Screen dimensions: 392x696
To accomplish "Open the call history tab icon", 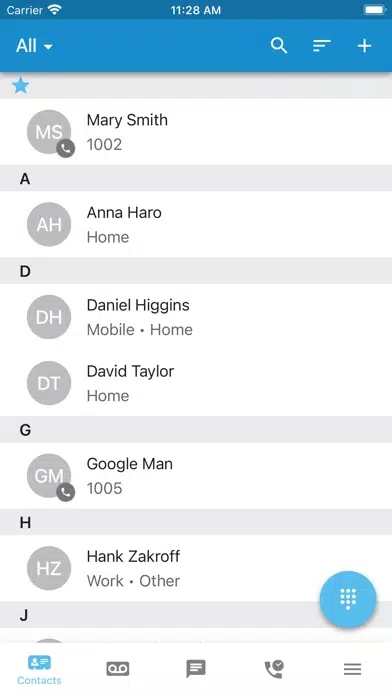I will (274, 669).
